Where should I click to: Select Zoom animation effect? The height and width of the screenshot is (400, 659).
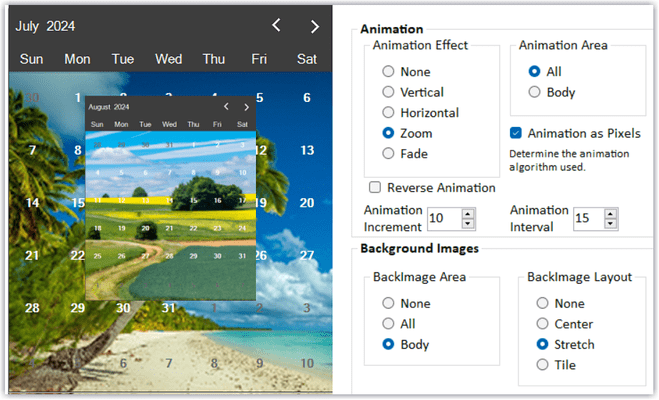coord(388,133)
